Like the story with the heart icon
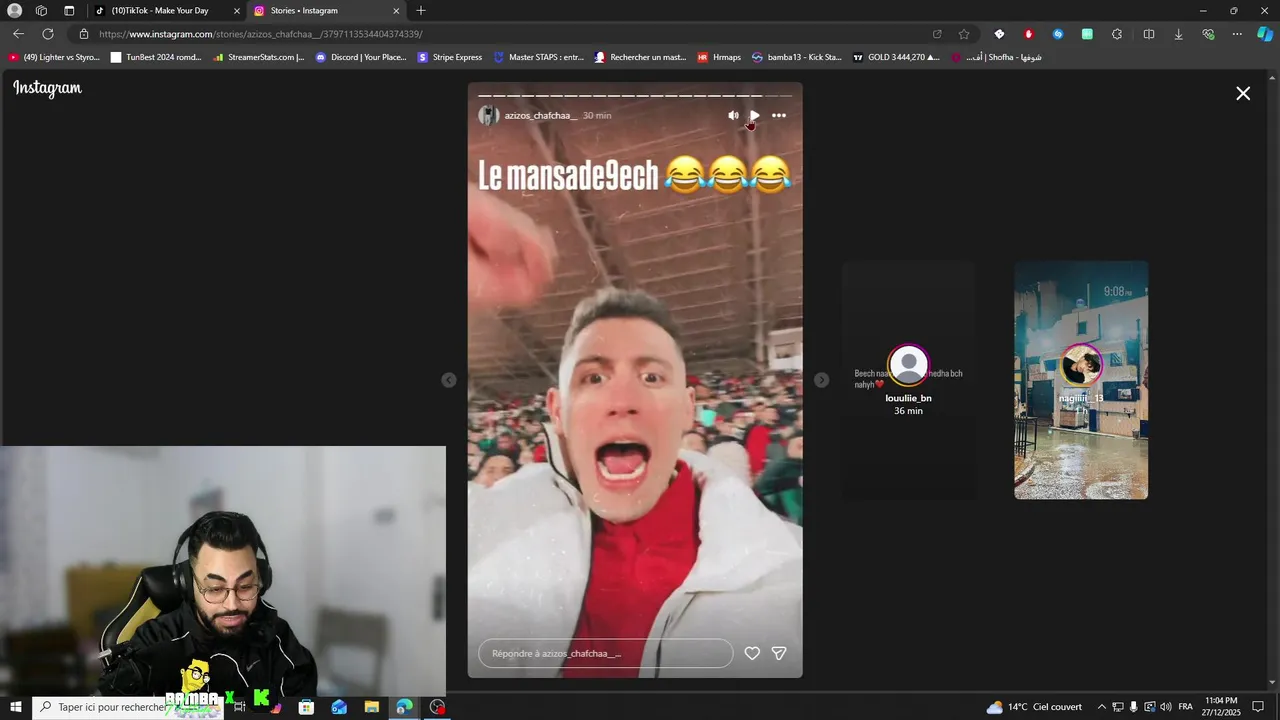This screenshot has height=720, width=1280. 752,653
